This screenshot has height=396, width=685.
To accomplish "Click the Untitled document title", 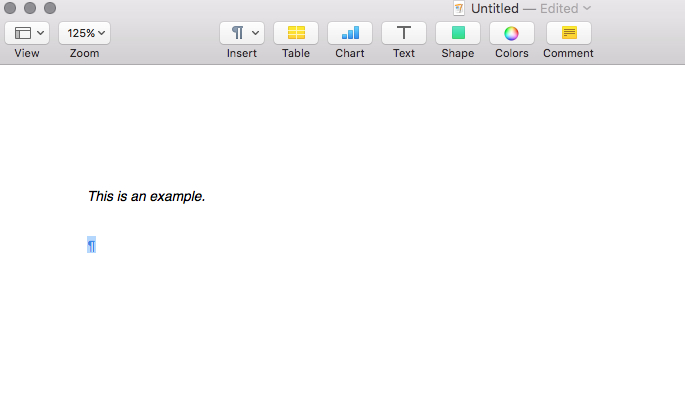I will coord(495,8).
